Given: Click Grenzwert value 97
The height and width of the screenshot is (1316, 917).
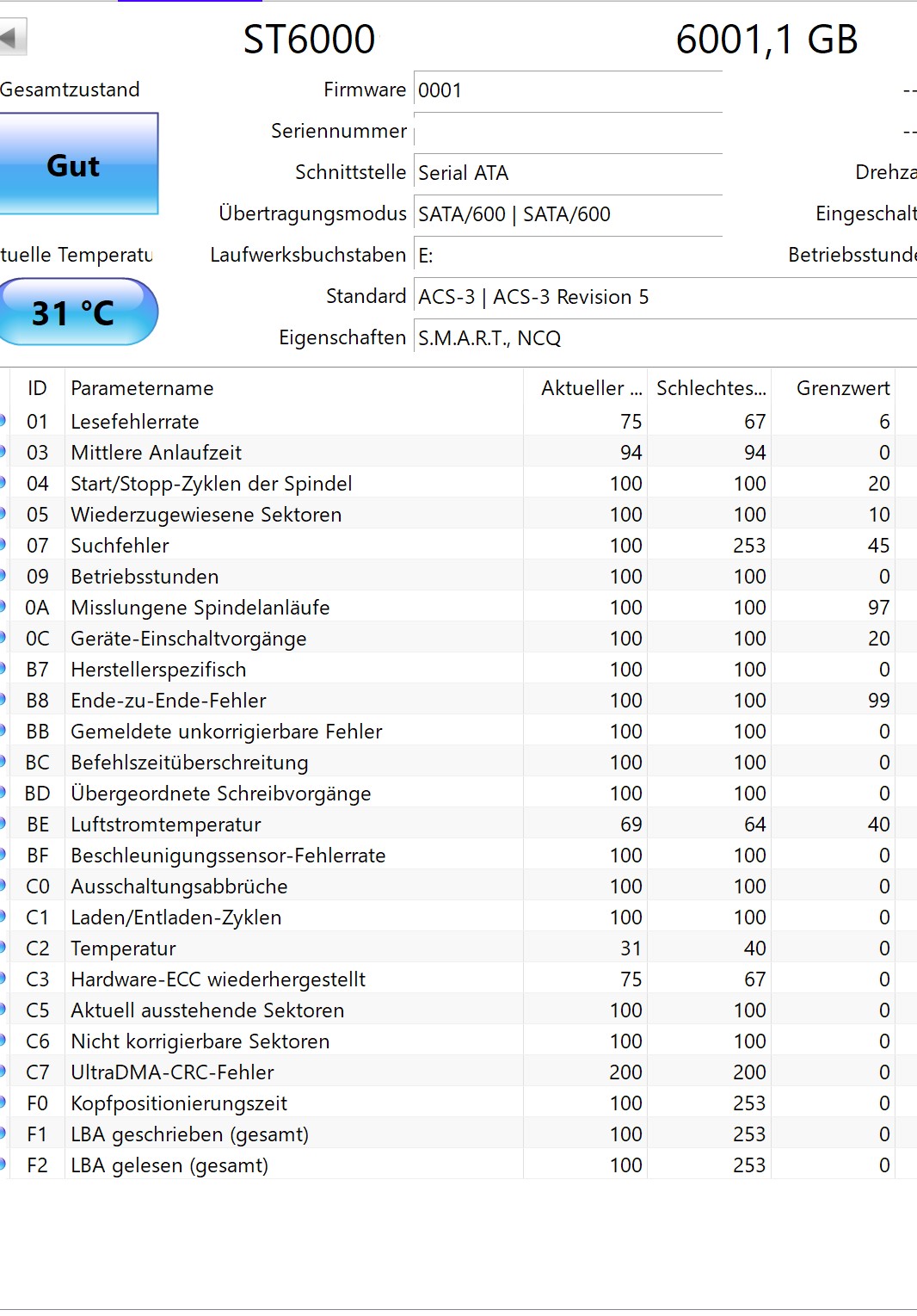Looking at the screenshot, I should (878, 608).
